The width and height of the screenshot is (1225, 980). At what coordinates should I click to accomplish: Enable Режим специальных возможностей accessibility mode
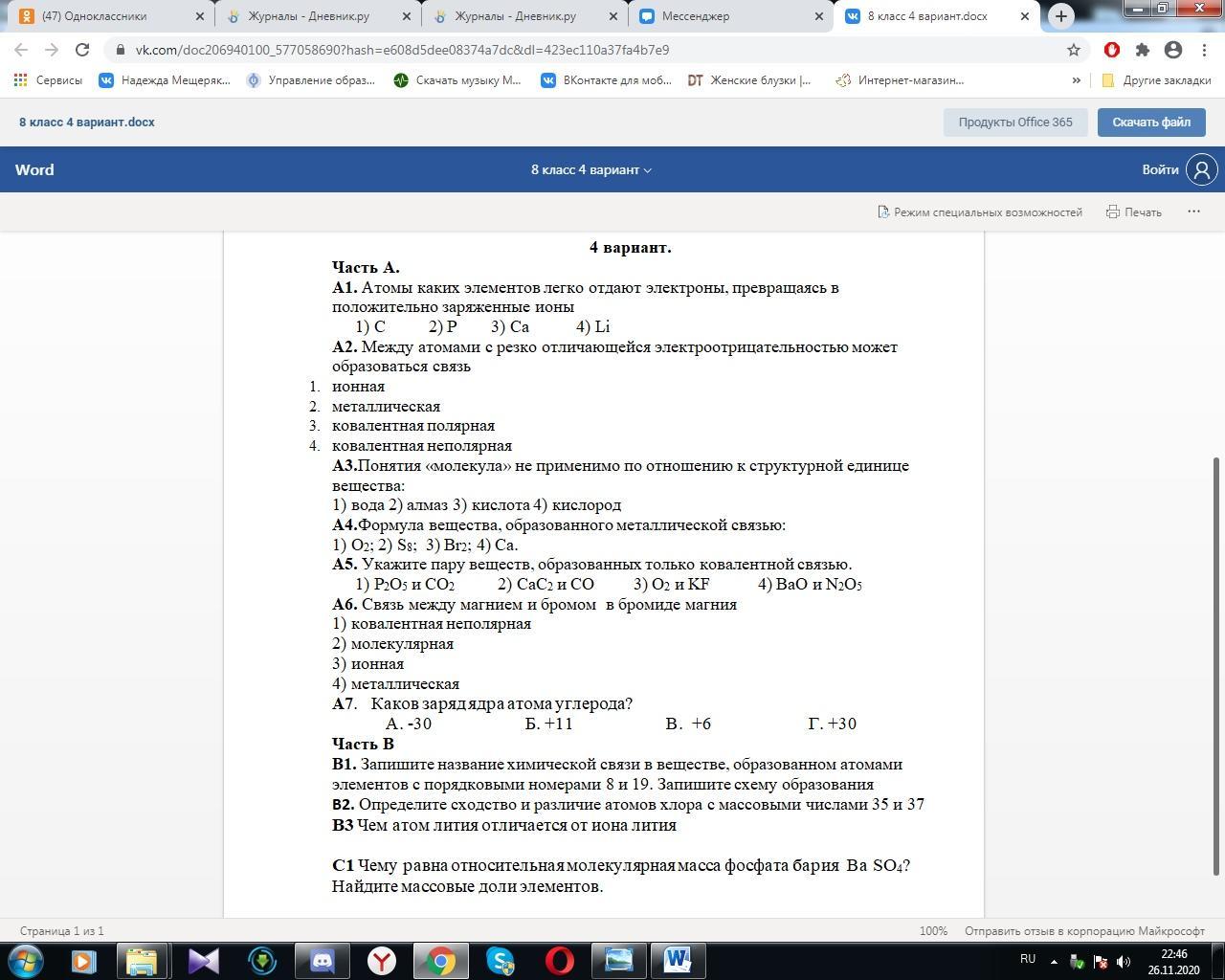tap(980, 212)
